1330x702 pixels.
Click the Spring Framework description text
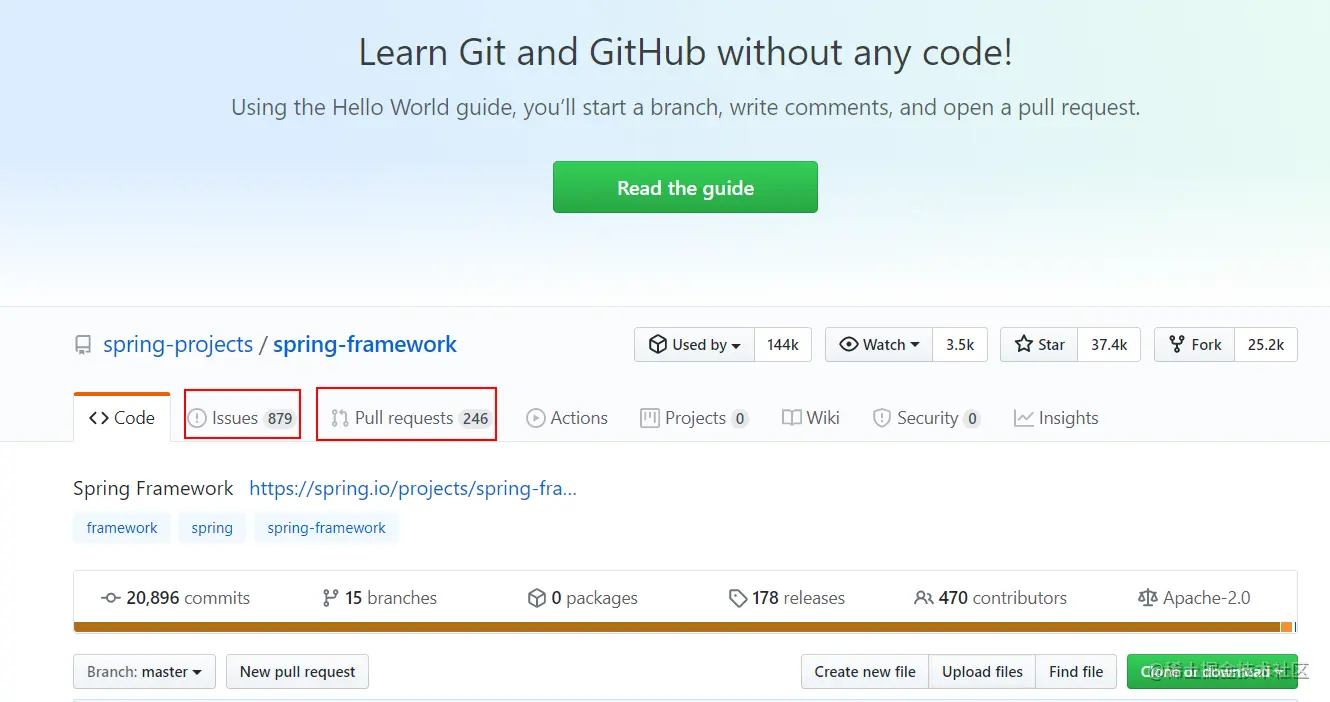(x=153, y=488)
